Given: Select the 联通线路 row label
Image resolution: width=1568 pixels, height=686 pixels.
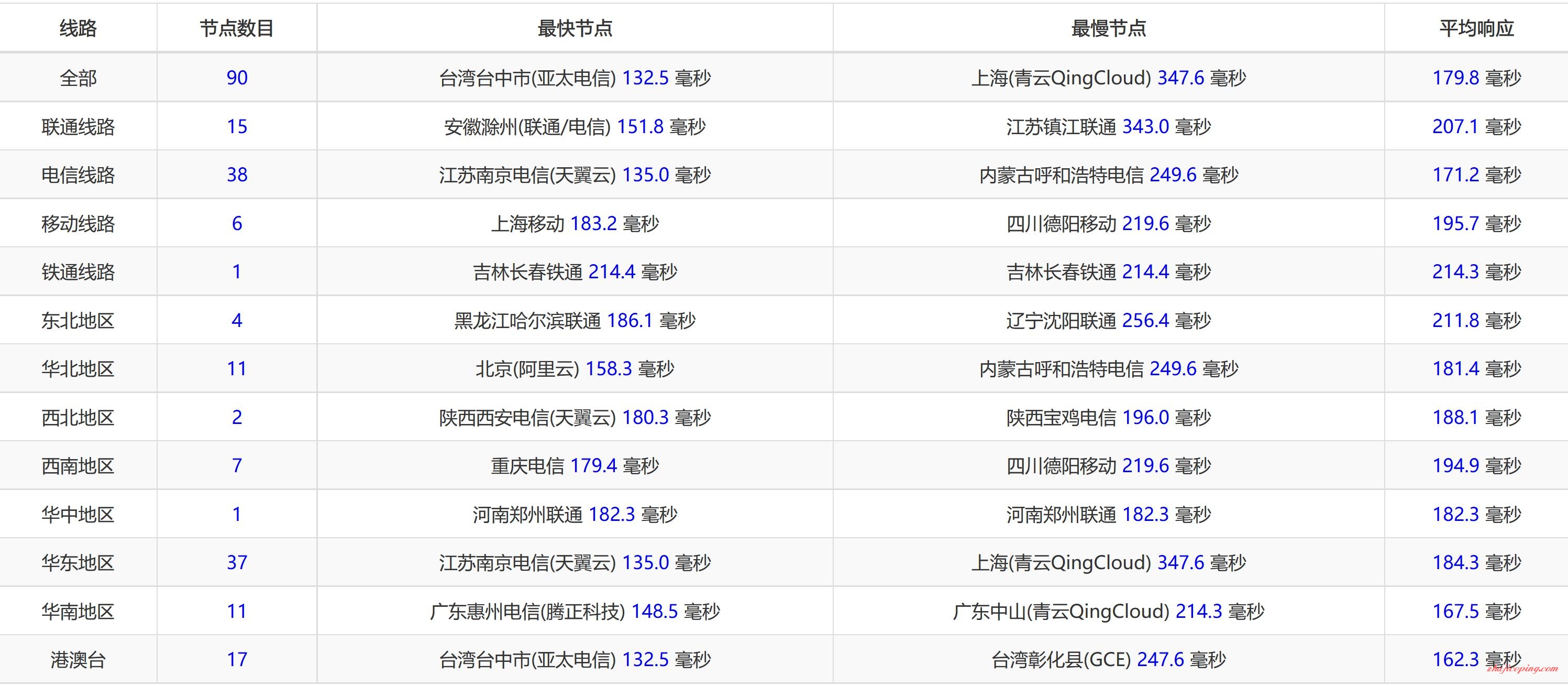Looking at the screenshot, I should point(78,127).
